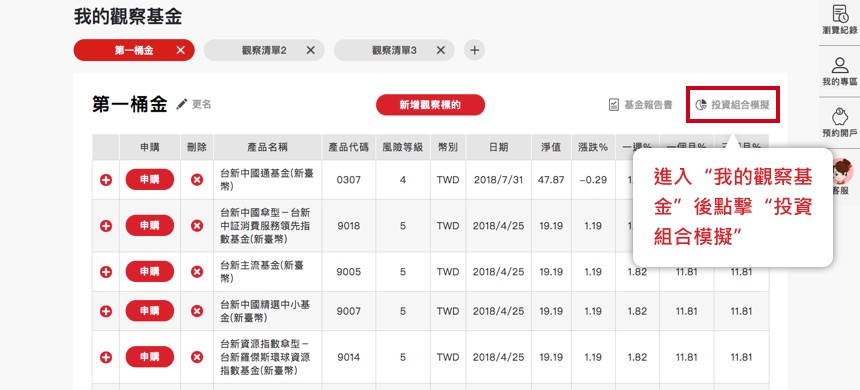Viewport: 860px width, 390px height.
Task: Click 申購 for 台新主流基金
Action: pos(150,272)
